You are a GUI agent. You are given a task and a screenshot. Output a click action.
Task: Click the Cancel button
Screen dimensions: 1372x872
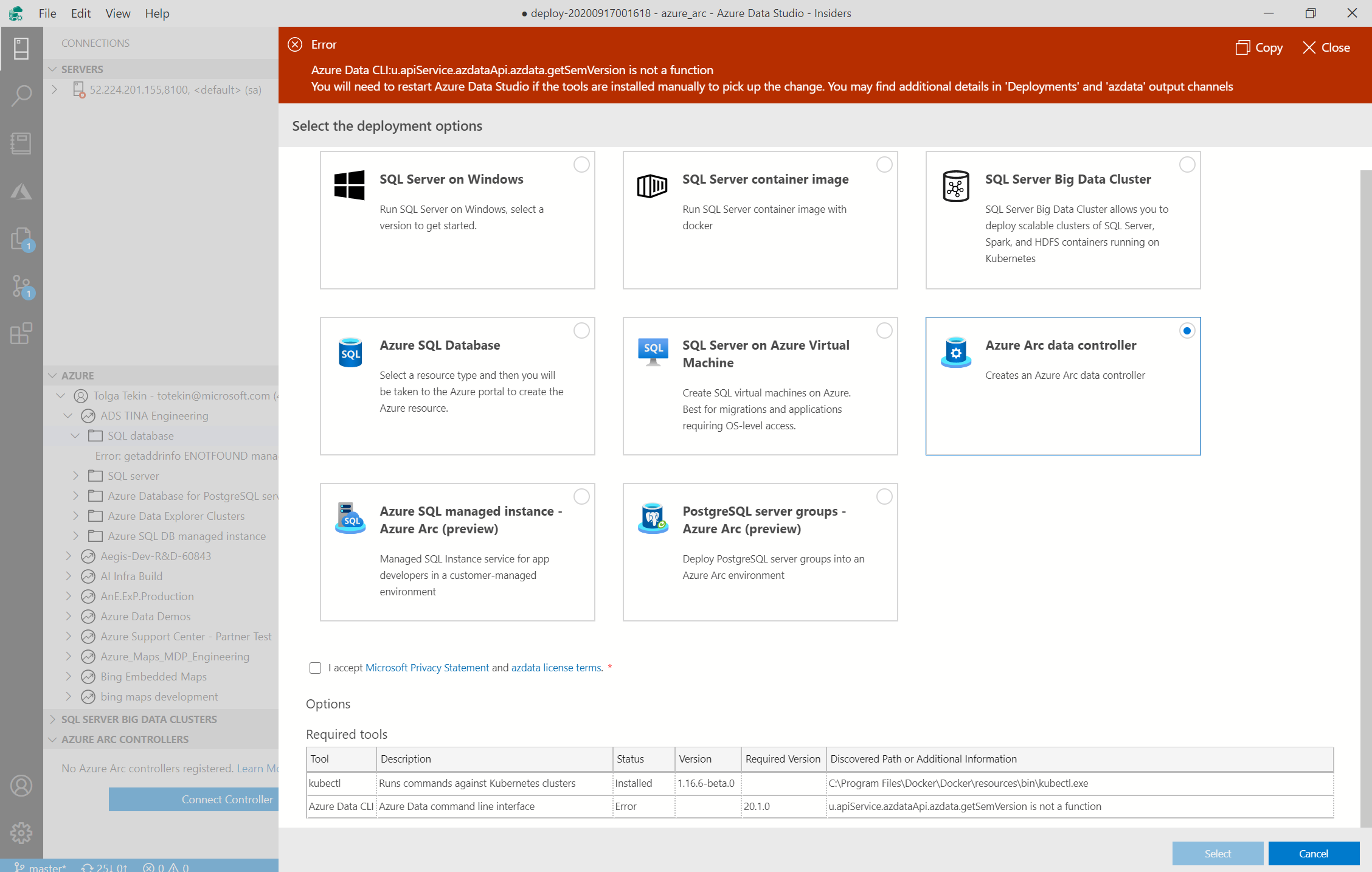click(1314, 854)
